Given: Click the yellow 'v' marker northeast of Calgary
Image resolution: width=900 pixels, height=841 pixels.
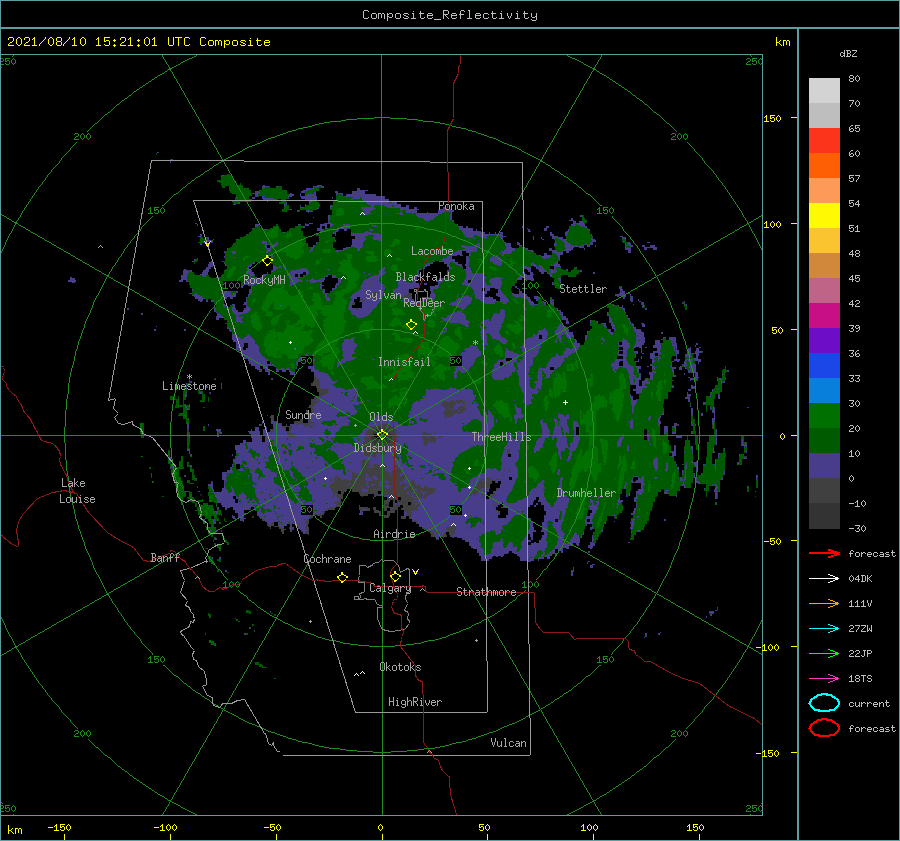Looking at the screenshot, I should click(415, 572).
